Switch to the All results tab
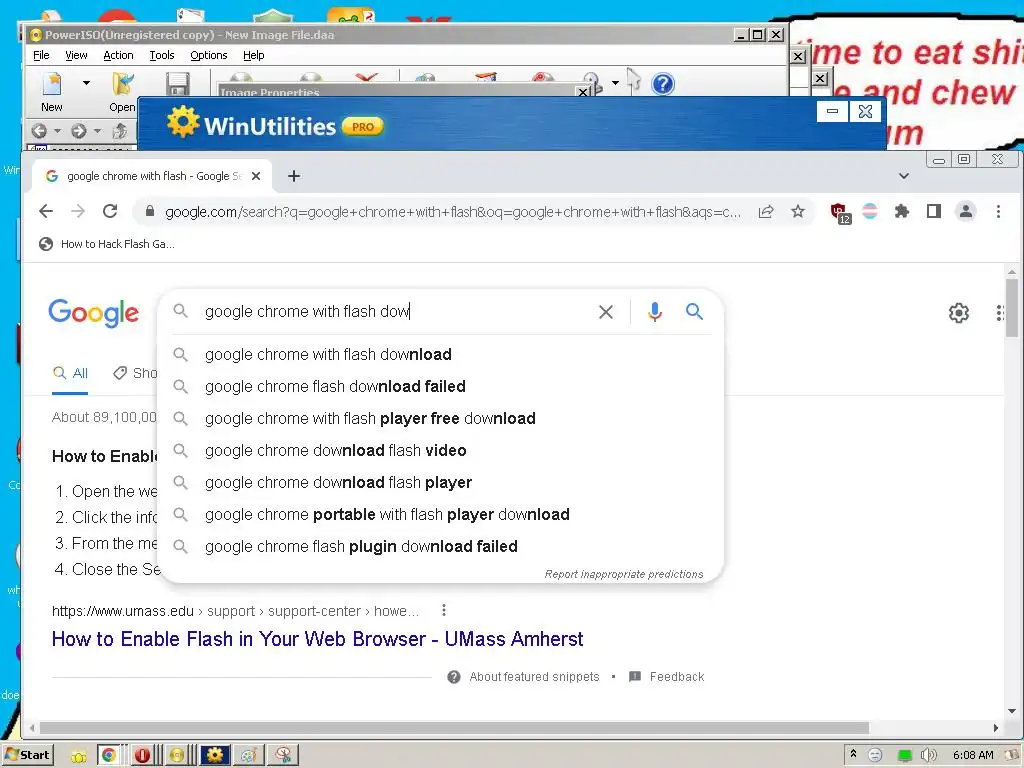The width and height of the screenshot is (1024, 768). click(x=71, y=374)
